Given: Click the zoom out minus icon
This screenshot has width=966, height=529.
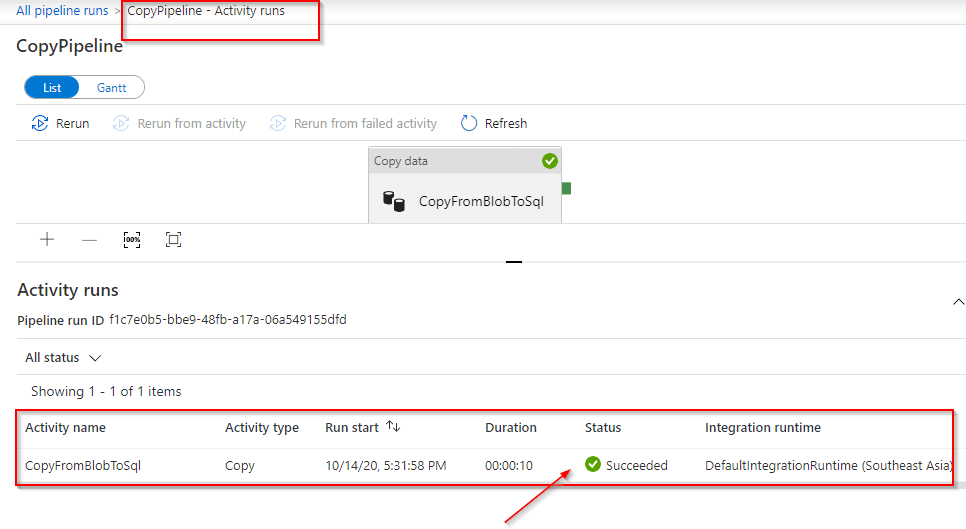Looking at the screenshot, I should [89, 240].
